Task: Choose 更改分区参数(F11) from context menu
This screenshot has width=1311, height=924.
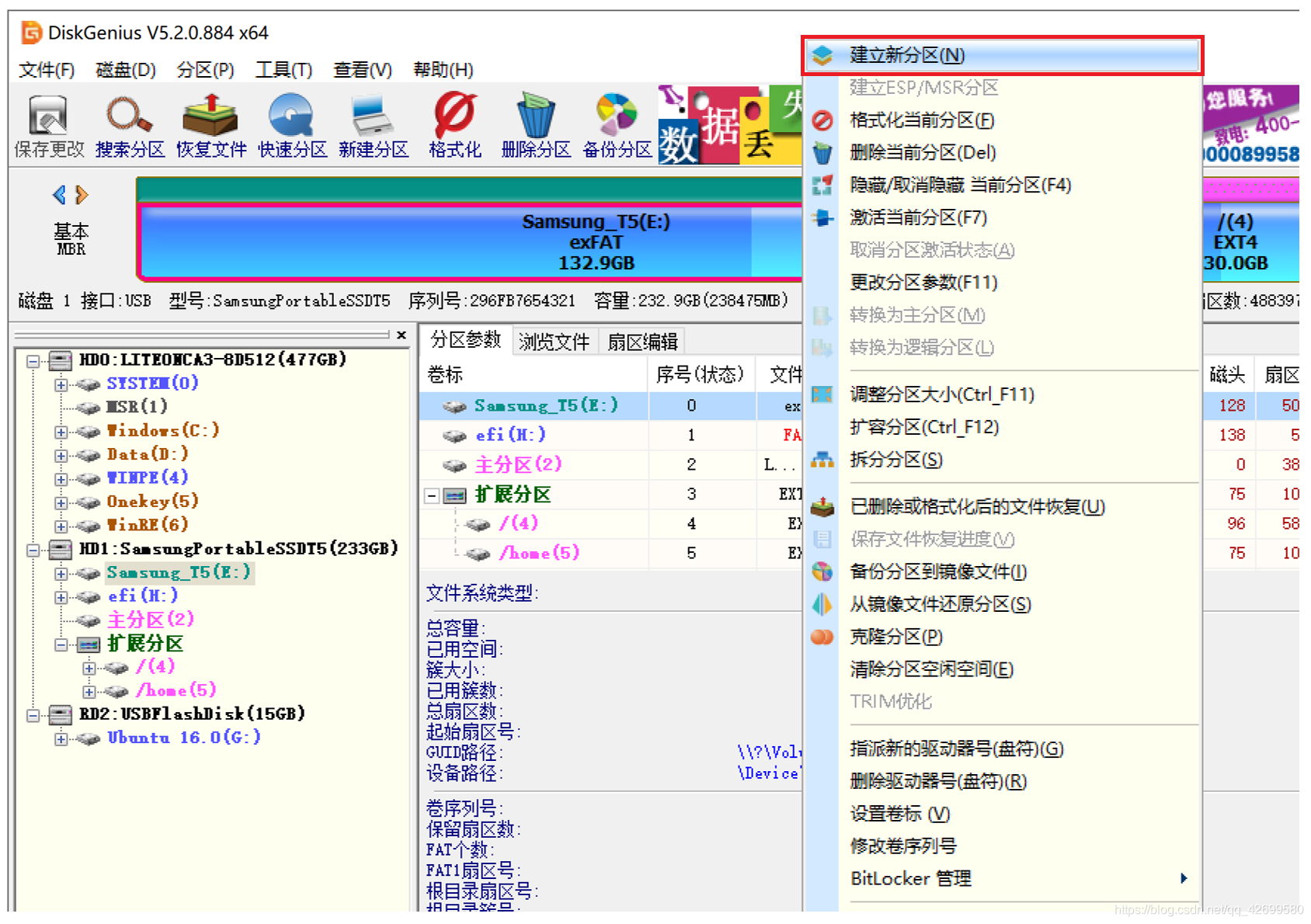Action: click(x=923, y=282)
